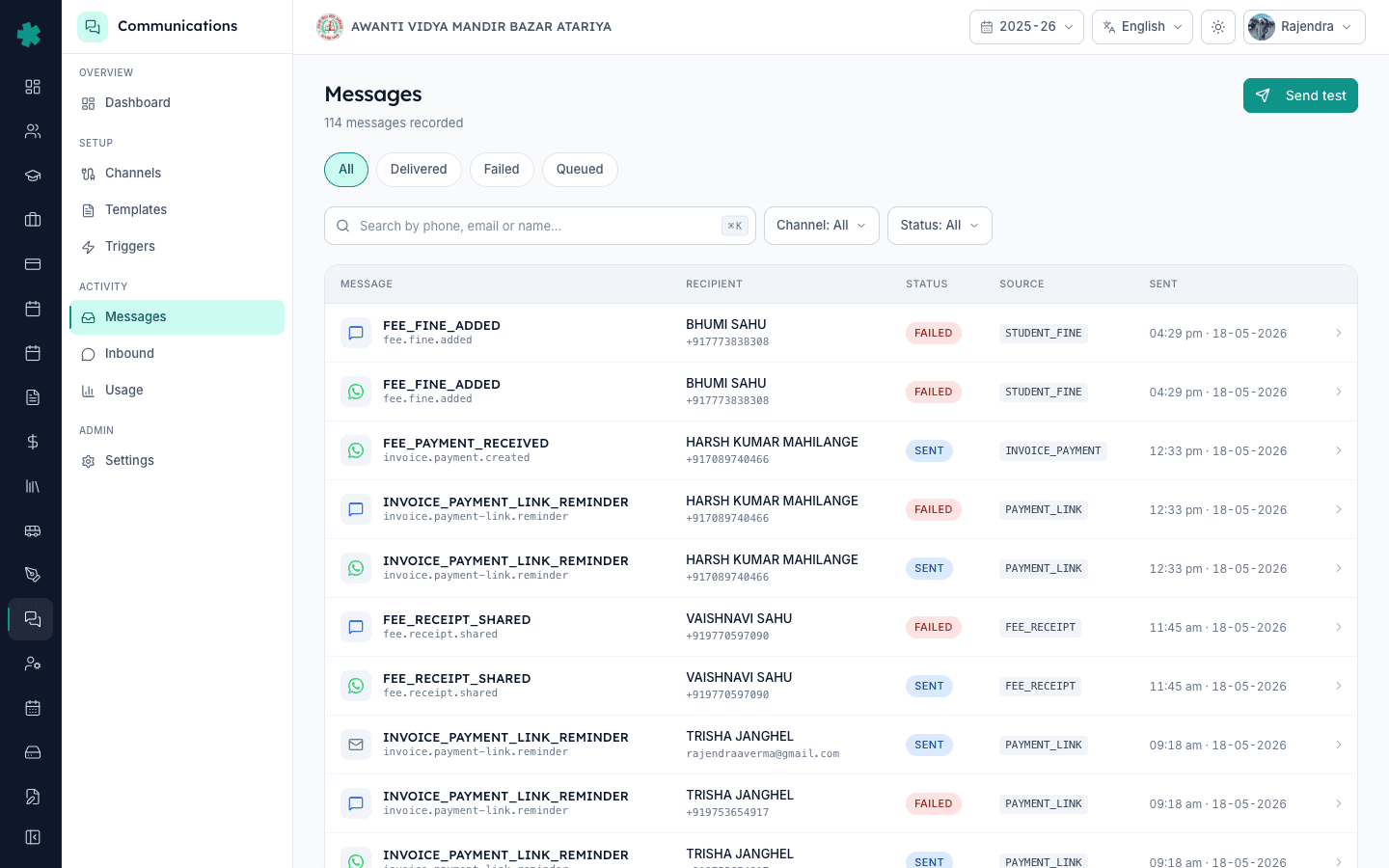
Task: Click the Communications header chat icon
Action: pyautogui.click(x=93, y=27)
